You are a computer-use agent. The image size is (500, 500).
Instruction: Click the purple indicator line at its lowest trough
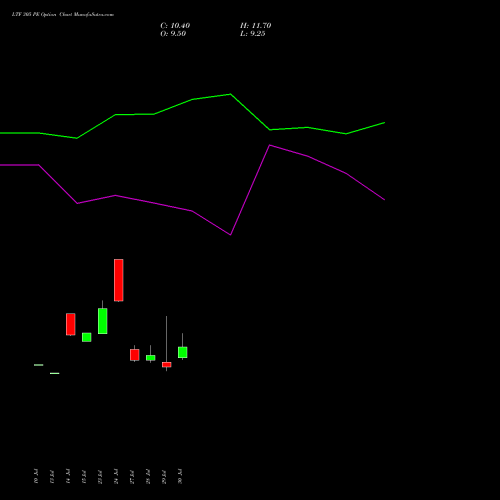[x=230, y=235]
